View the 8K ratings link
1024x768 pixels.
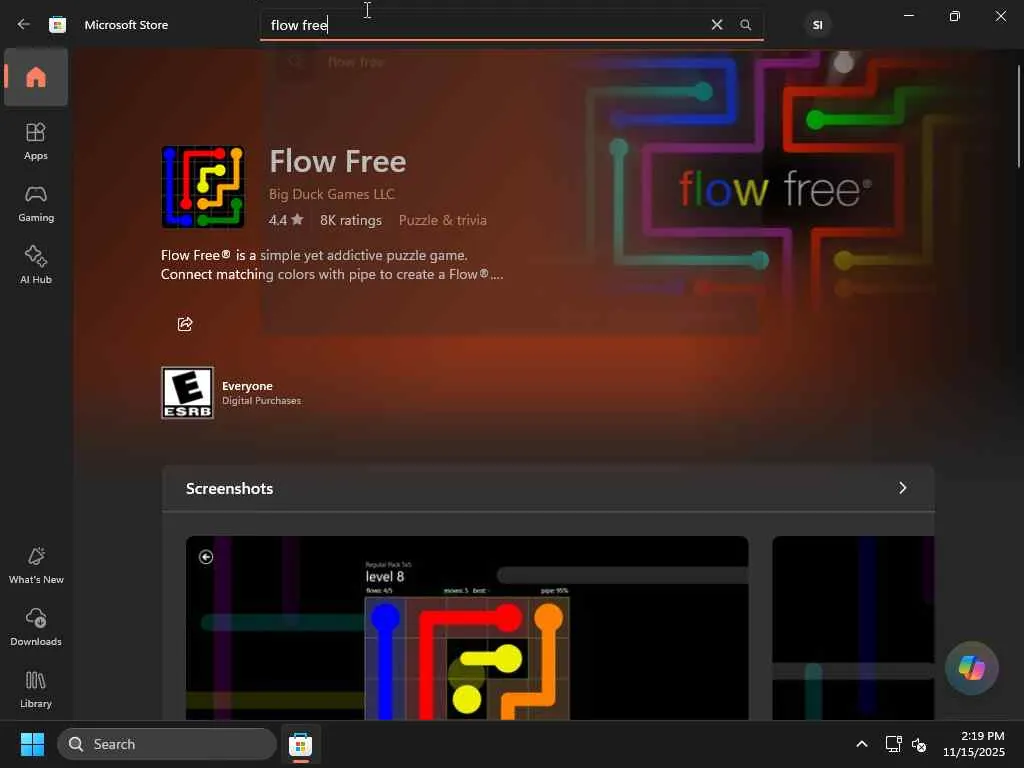351,220
